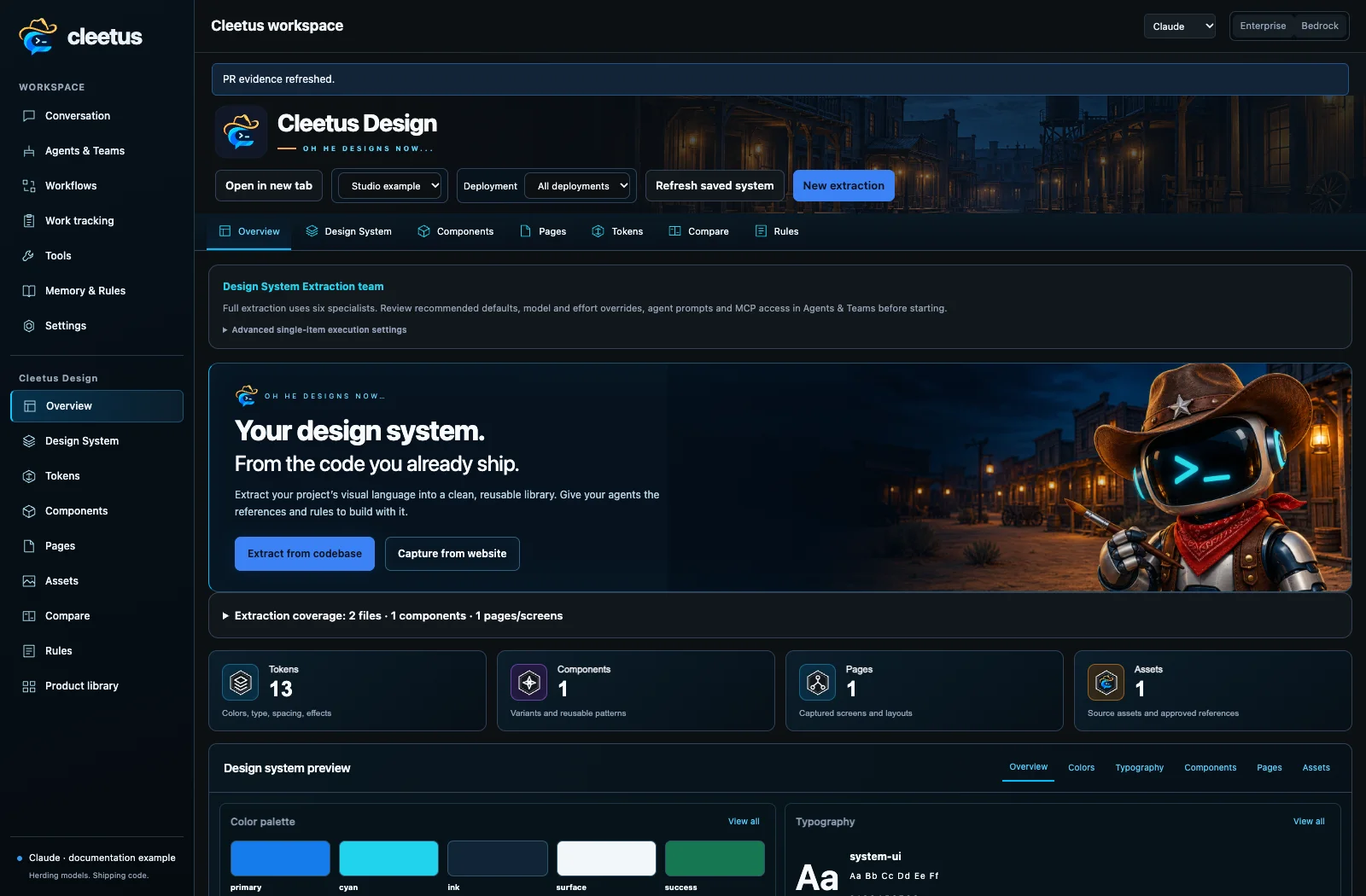
Task: Click the Pages card node icon
Action: (x=818, y=683)
